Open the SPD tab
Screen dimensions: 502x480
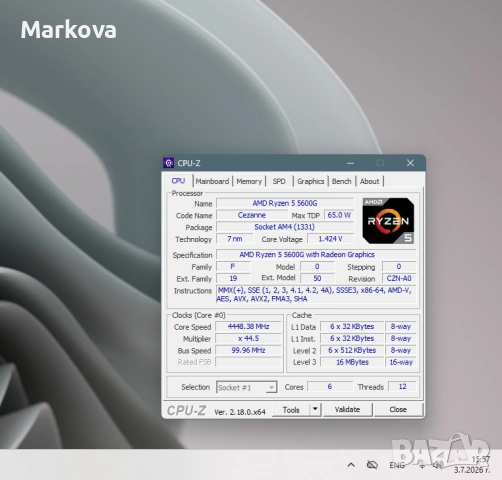click(279, 181)
